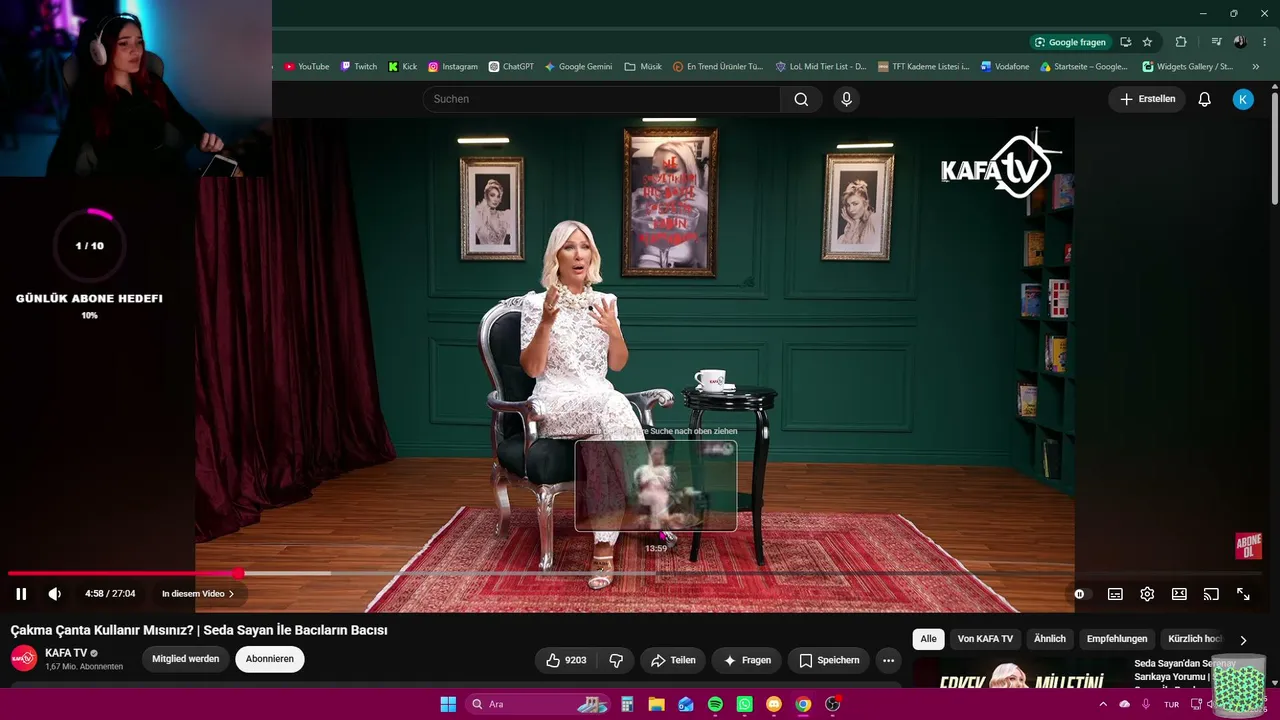Enter fullscreen mode in the player

coord(1243,594)
